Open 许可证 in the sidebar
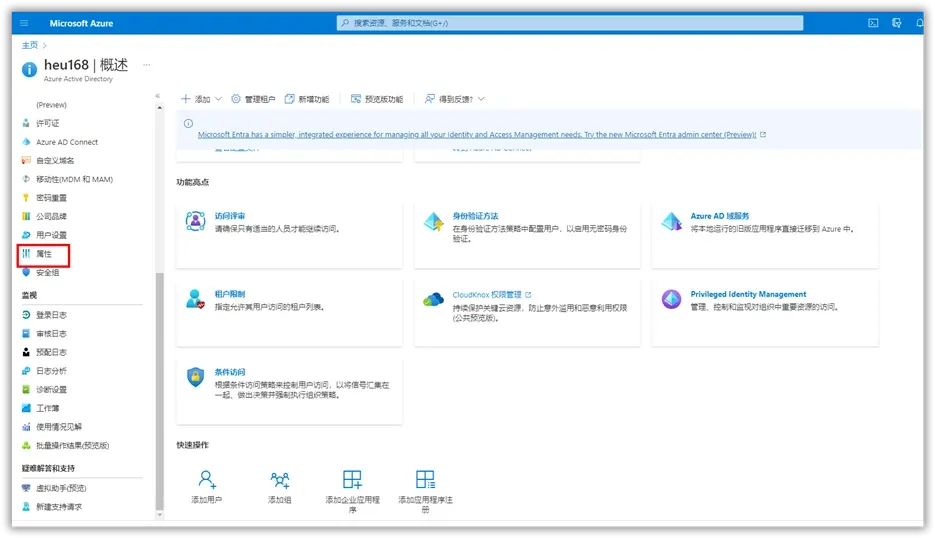 (48, 123)
